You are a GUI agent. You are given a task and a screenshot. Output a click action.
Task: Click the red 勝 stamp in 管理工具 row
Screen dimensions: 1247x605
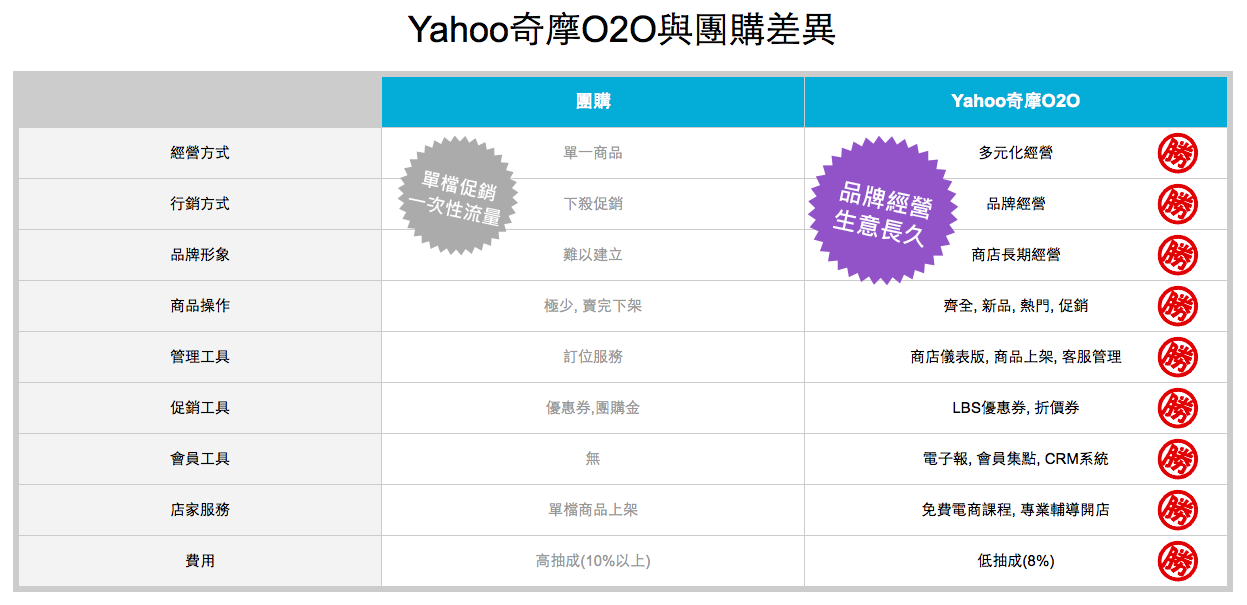pyautogui.click(x=1177, y=357)
